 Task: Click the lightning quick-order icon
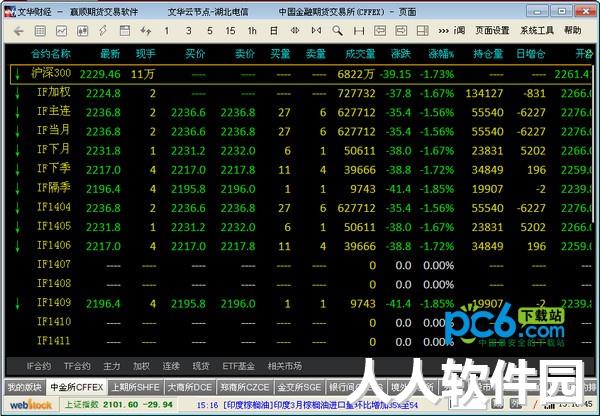point(103,31)
